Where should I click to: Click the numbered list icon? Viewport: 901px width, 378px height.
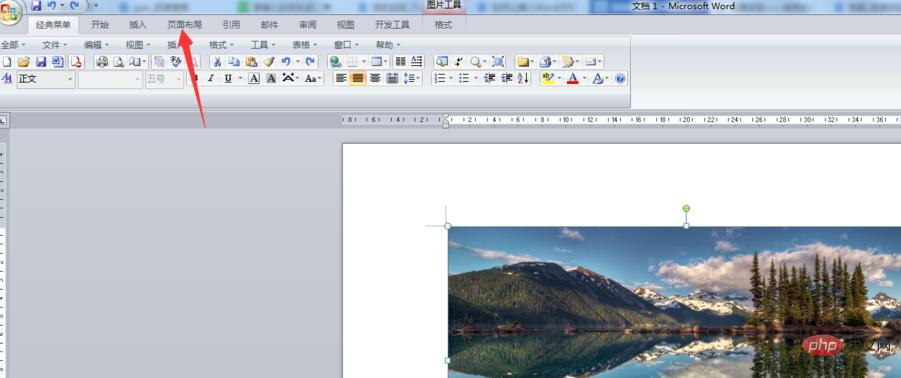(x=440, y=79)
